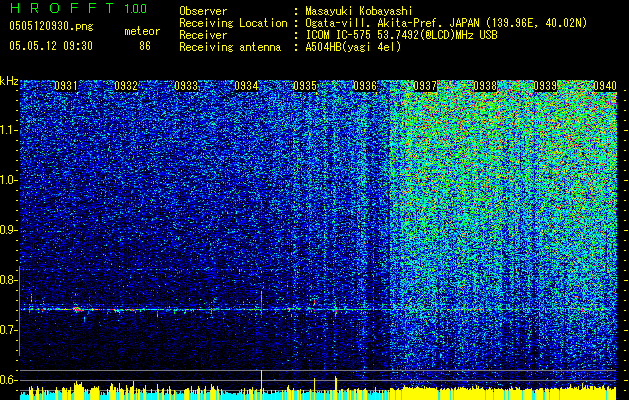Click the 0939 time marker
Screen dimensions: 629x400
click(x=545, y=86)
